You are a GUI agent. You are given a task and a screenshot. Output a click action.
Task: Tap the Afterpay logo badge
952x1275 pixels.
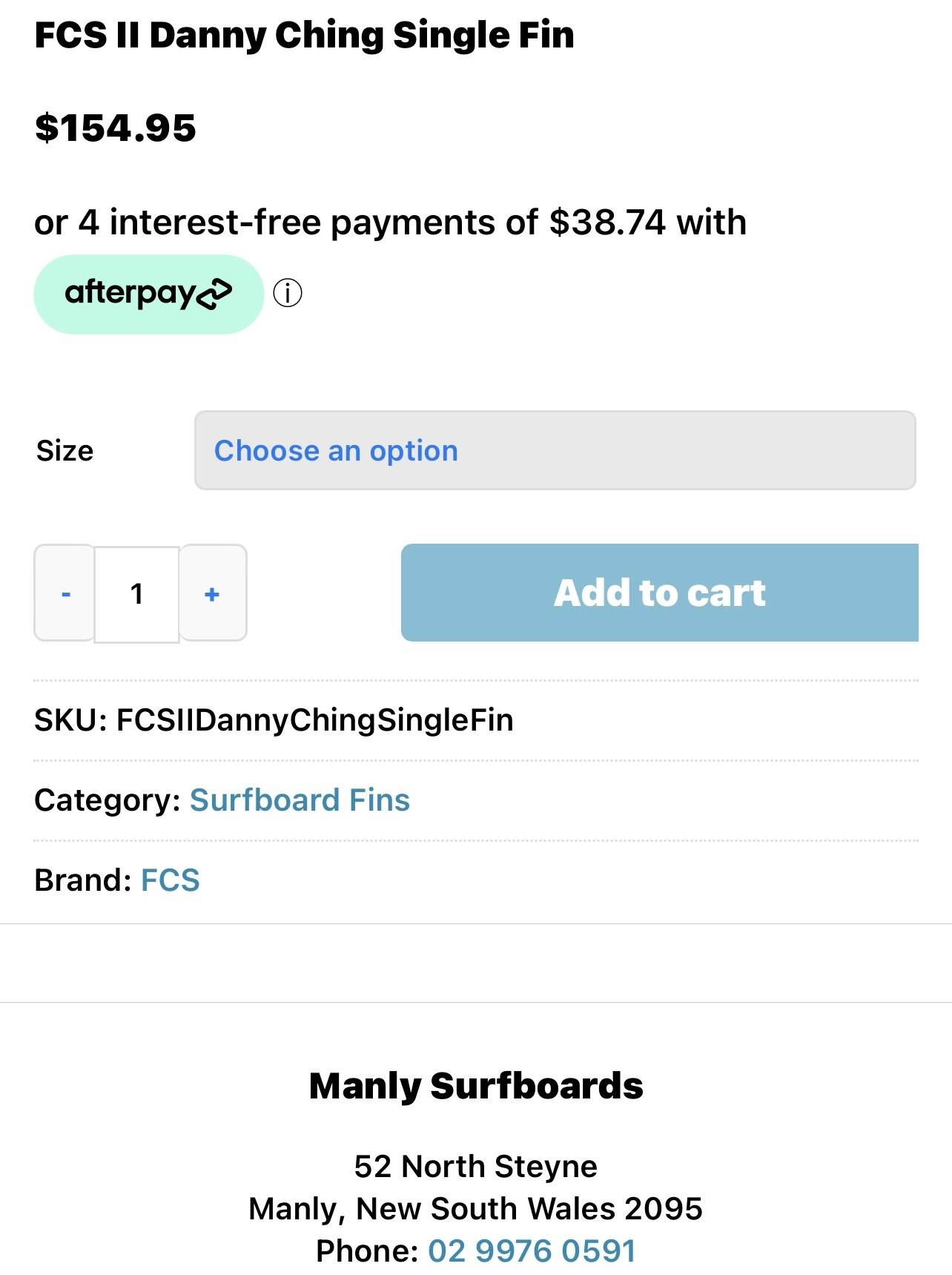click(148, 294)
